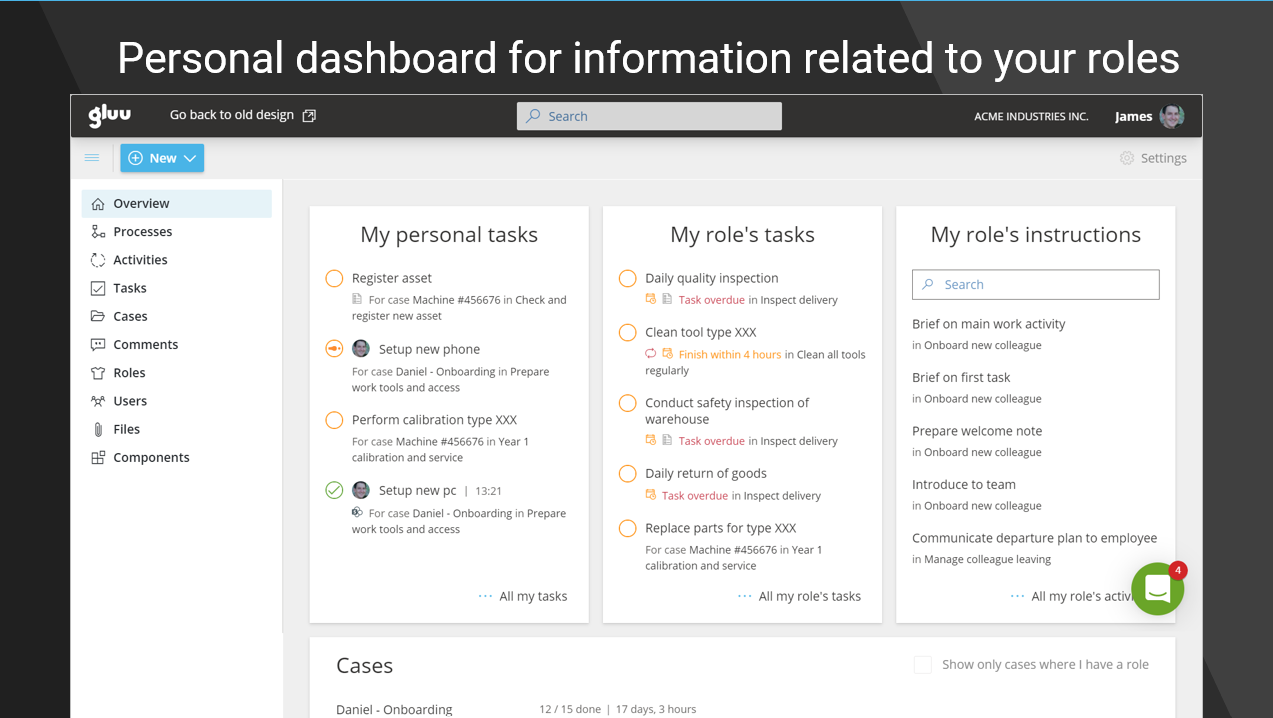Click the gluu logo
This screenshot has width=1273, height=718.
tap(109, 116)
